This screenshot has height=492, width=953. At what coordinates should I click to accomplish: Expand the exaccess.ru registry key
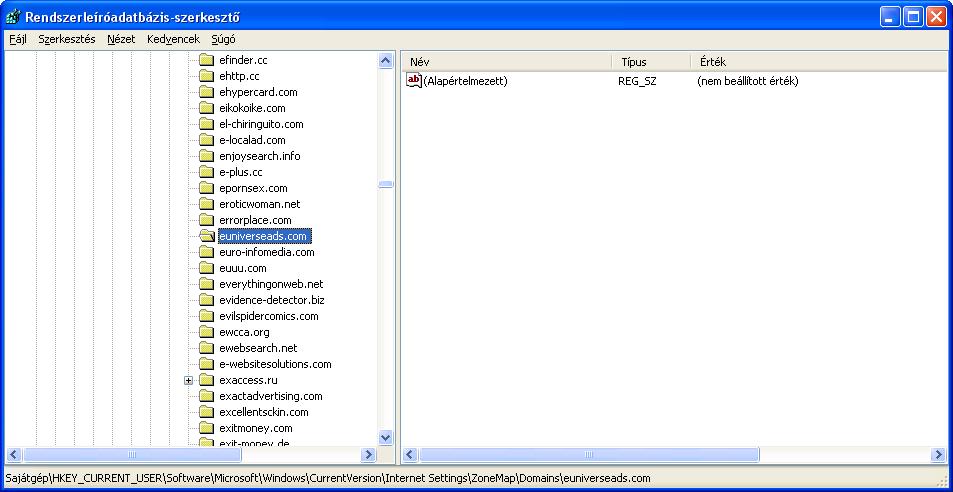[188, 380]
